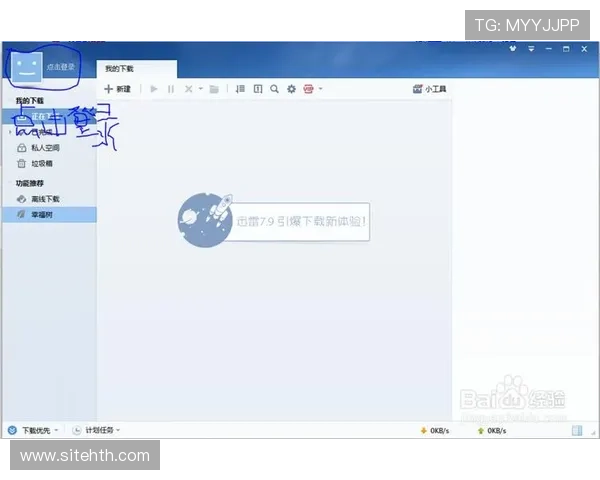Viewport: 600px width, 480px height.
Task: Open the skin shirt icon in title bar
Action: [x=513, y=49]
